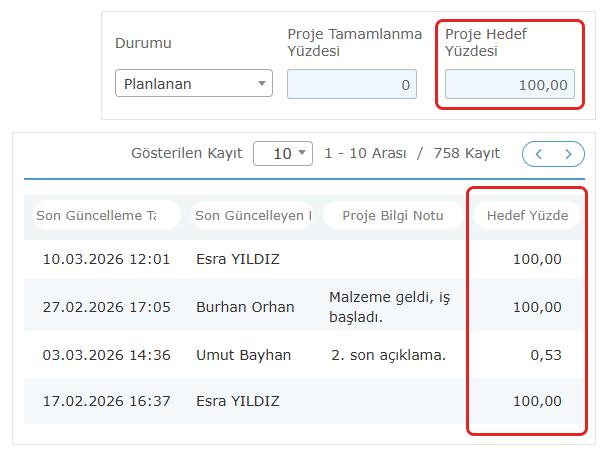Select the Proje Bilgi Notu column header
Screen dimensions: 608x459
(393, 215)
